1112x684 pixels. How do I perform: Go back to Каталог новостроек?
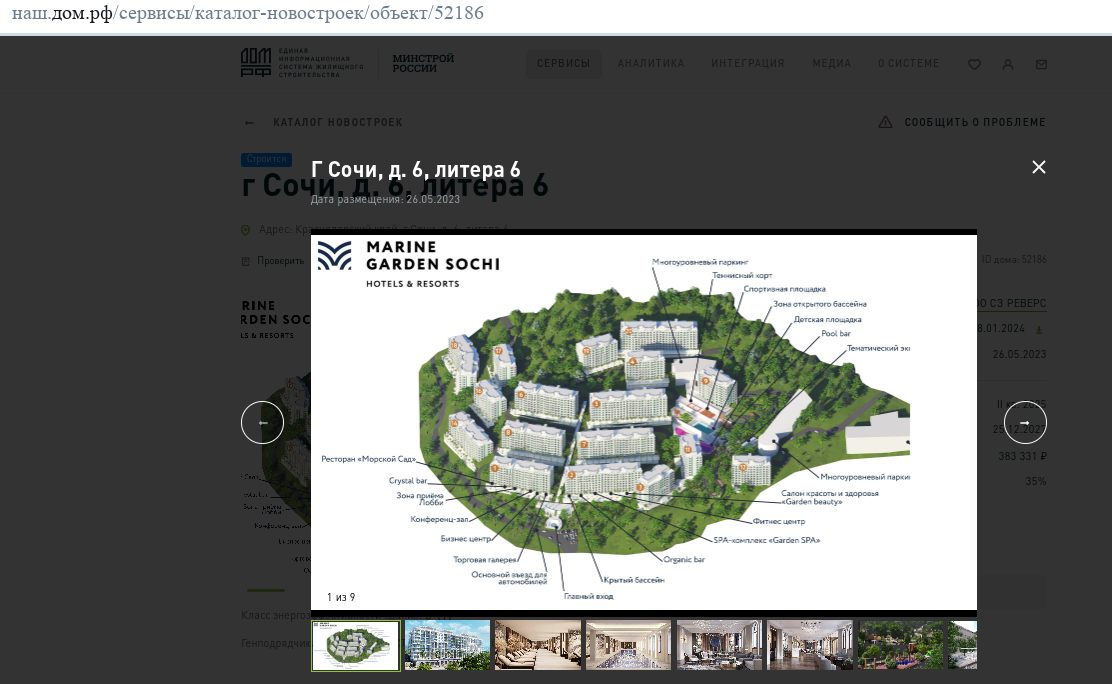click(x=338, y=123)
